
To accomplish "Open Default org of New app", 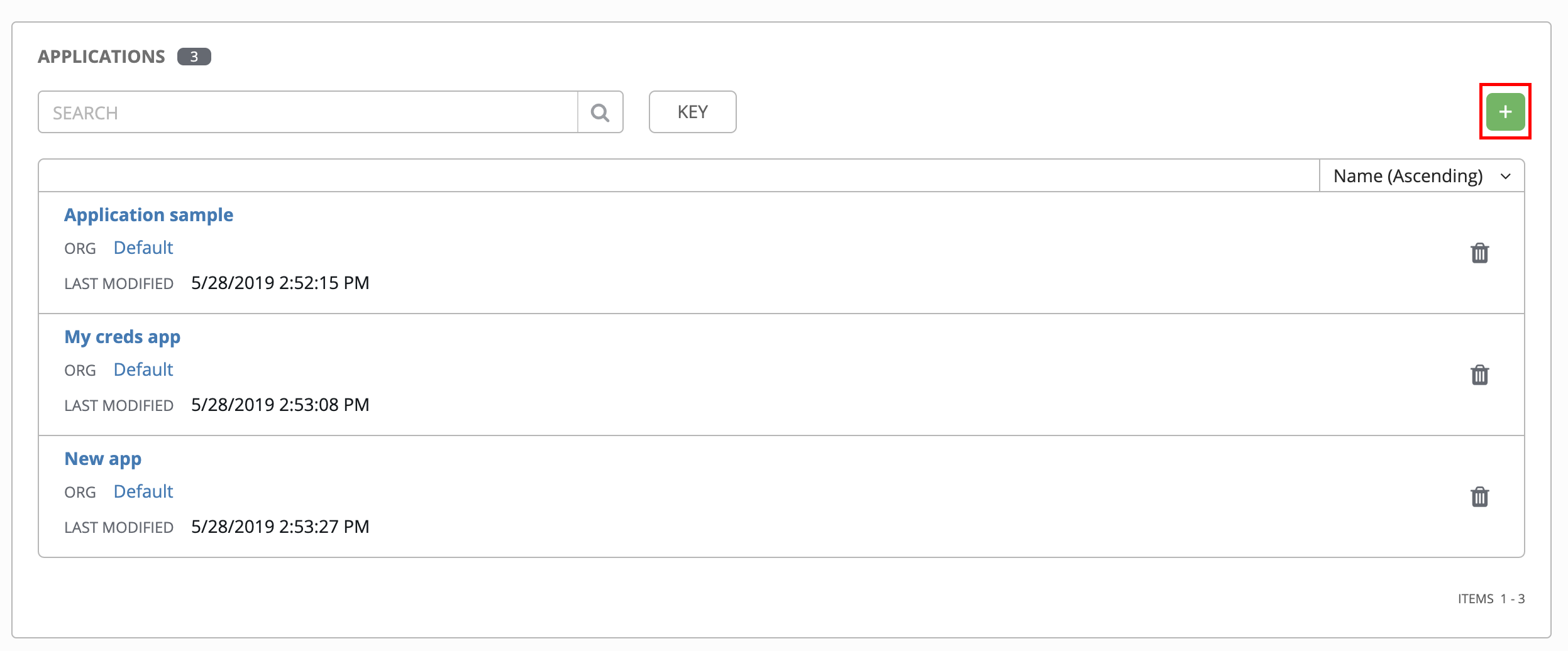I will pyautogui.click(x=143, y=491).
